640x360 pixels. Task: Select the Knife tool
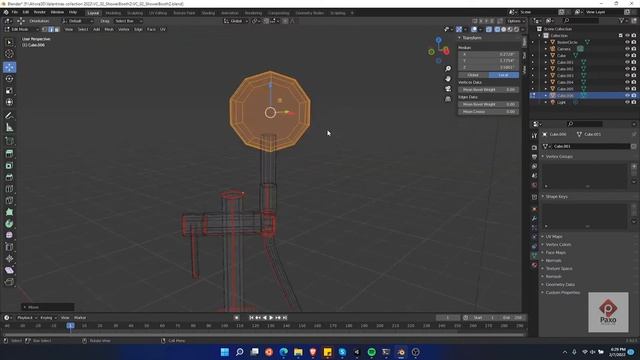click(9, 200)
